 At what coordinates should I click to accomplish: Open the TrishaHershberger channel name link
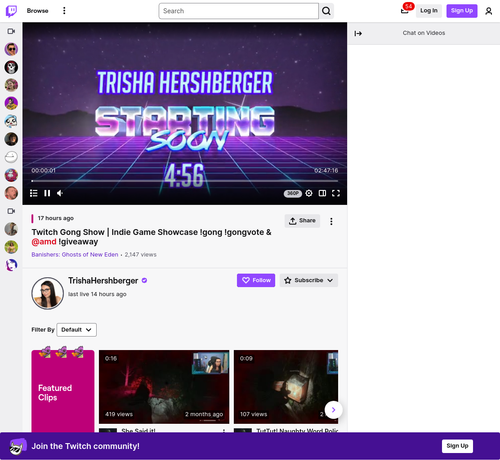[x=103, y=281]
